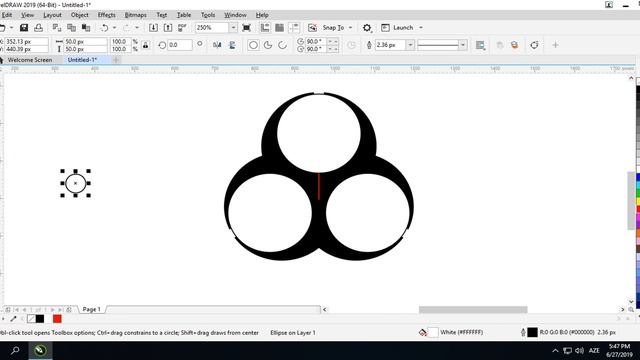Expand the Launch dropdown arrow

point(421,28)
